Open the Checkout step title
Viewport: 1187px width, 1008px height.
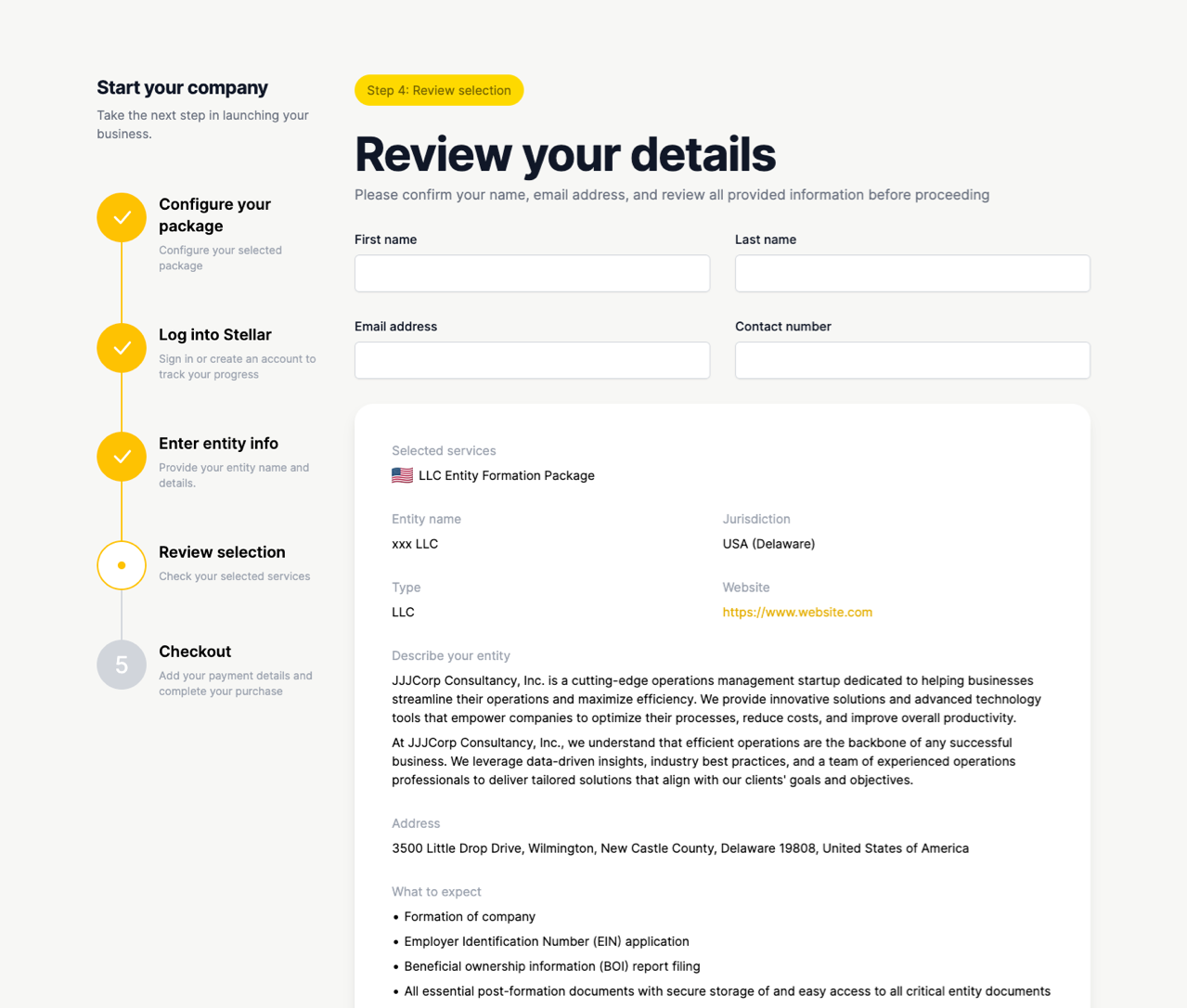(195, 652)
